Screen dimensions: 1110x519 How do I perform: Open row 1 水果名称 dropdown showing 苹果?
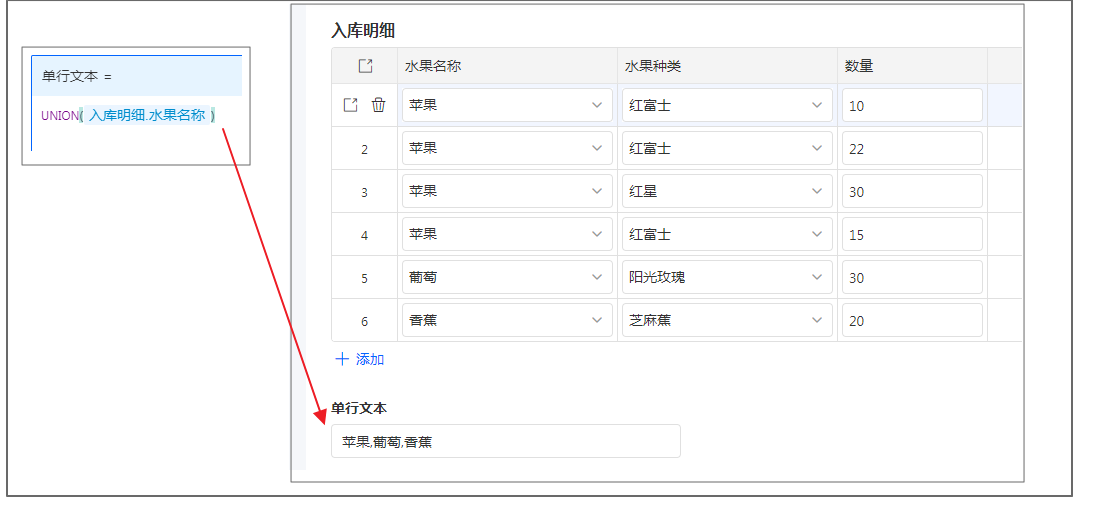(507, 105)
